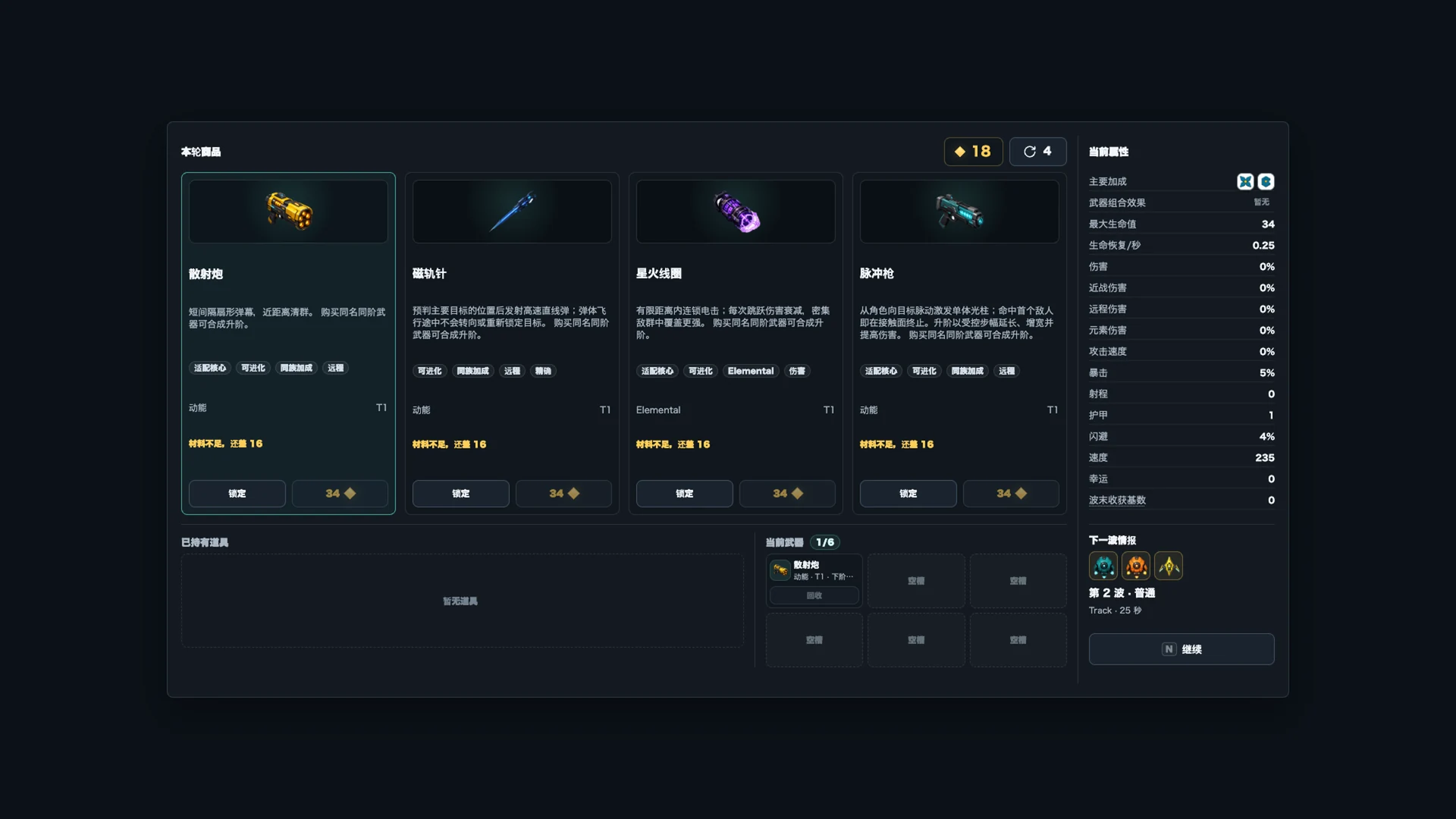The image size is (1456, 819).
Task: Click the orange robot enemy icon in next wave intel
Action: click(x=1136, y=566)
